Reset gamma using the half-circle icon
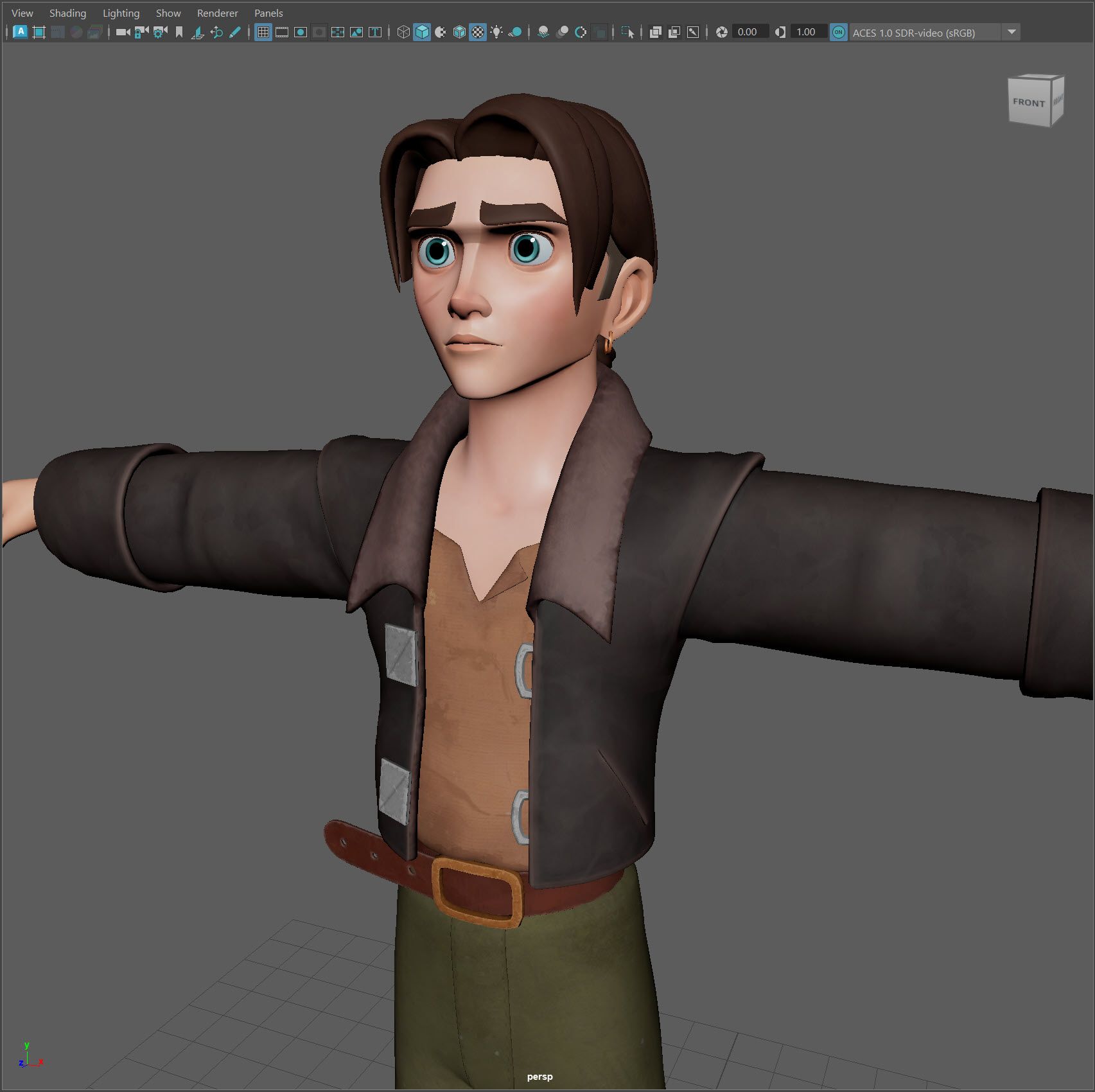The image size is (1095, 1092). coord(780,31)
